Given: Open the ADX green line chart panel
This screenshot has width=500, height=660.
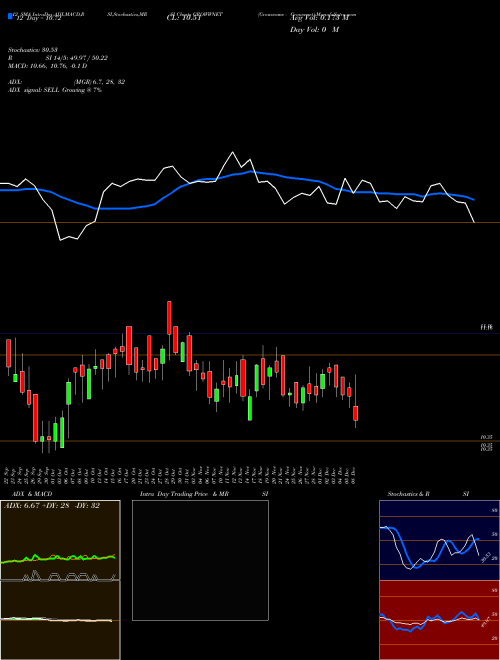Looking at the screenshot, I should click(60, 540).
